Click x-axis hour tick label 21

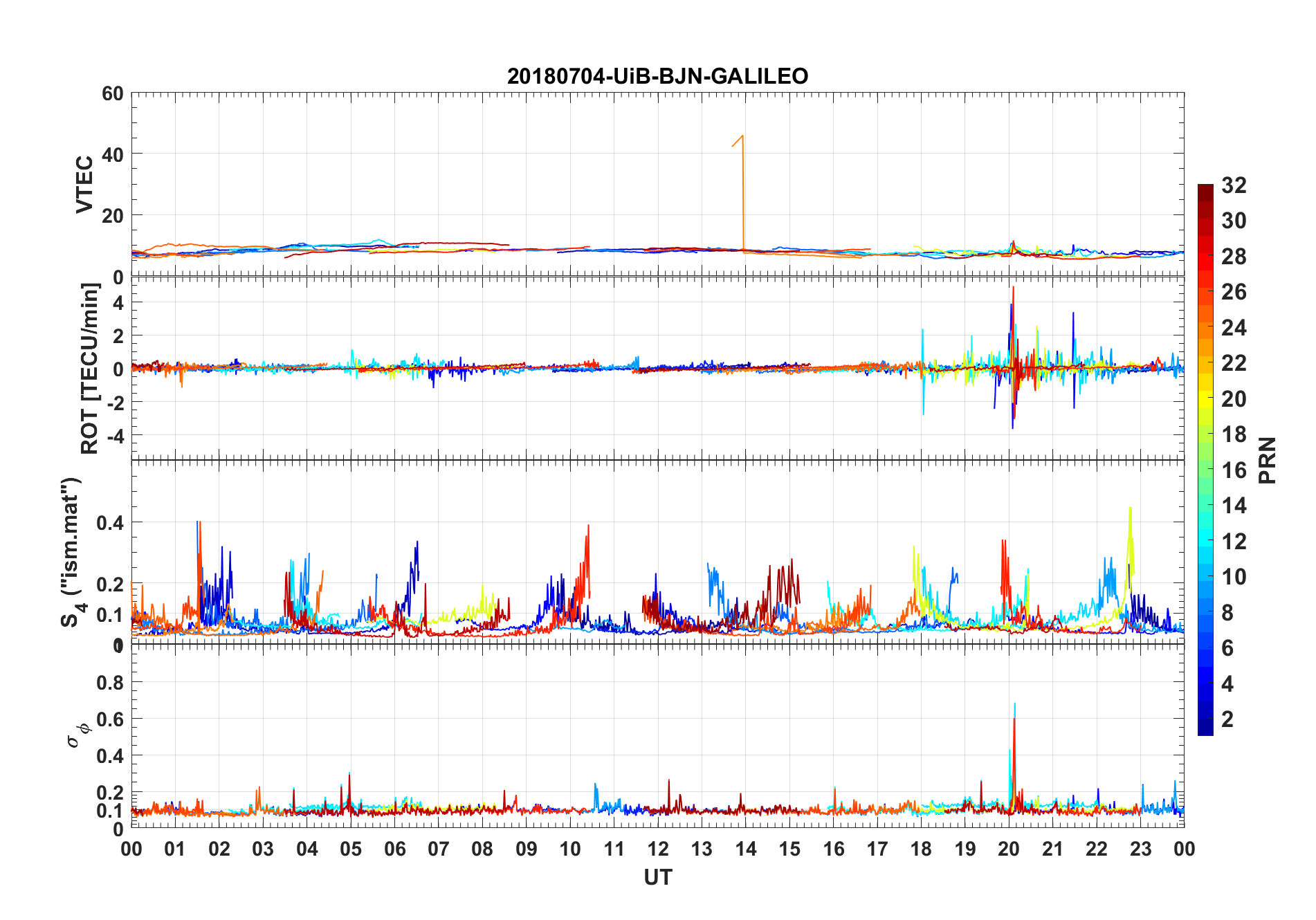click(x=1053, y=849)
